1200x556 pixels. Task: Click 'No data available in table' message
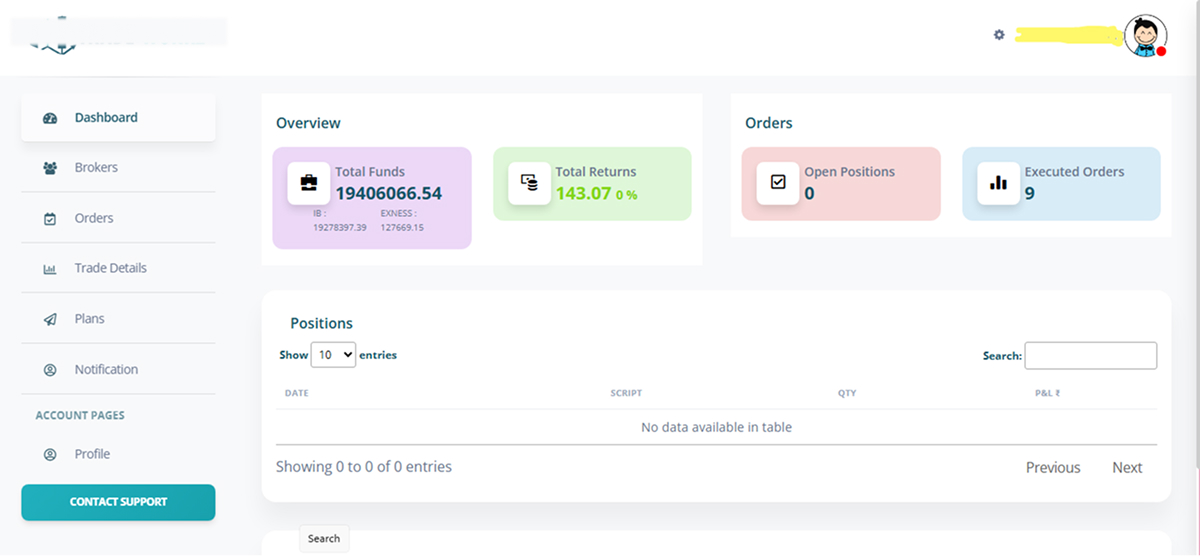(716, 427)
